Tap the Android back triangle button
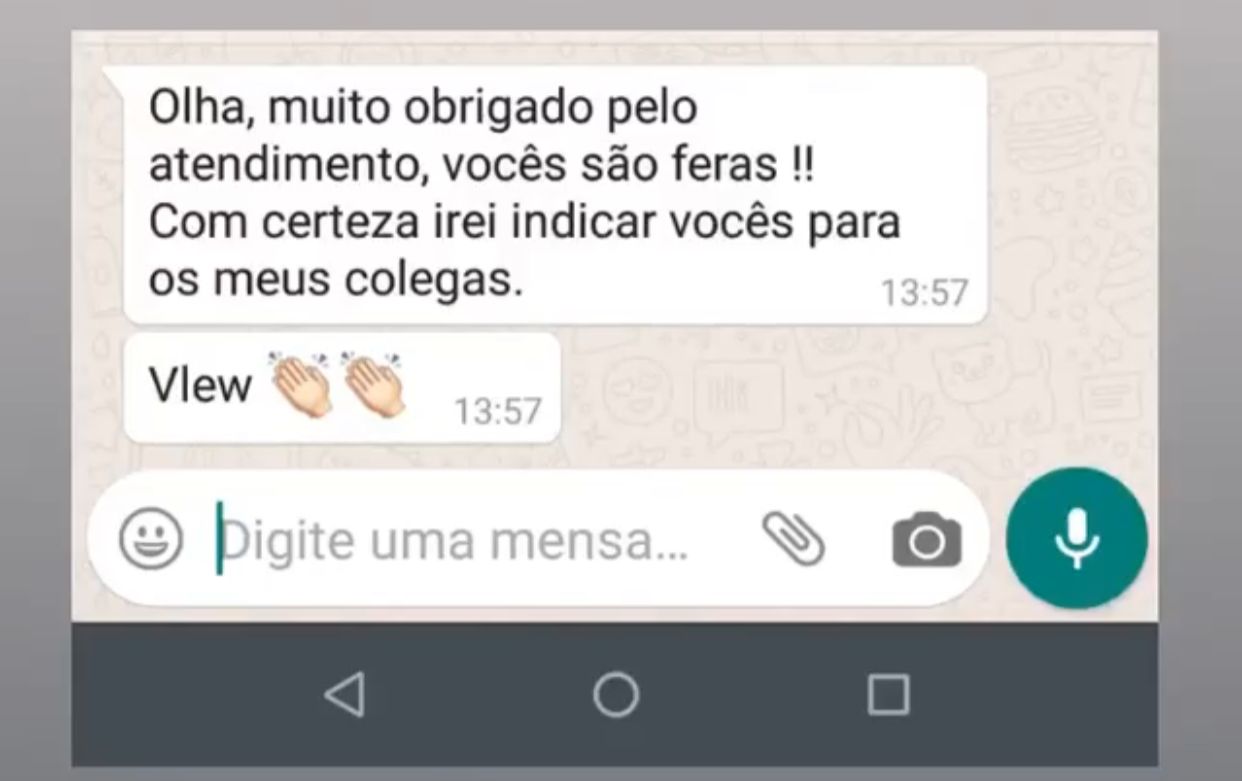The image size is (1242, 781). 345,694
